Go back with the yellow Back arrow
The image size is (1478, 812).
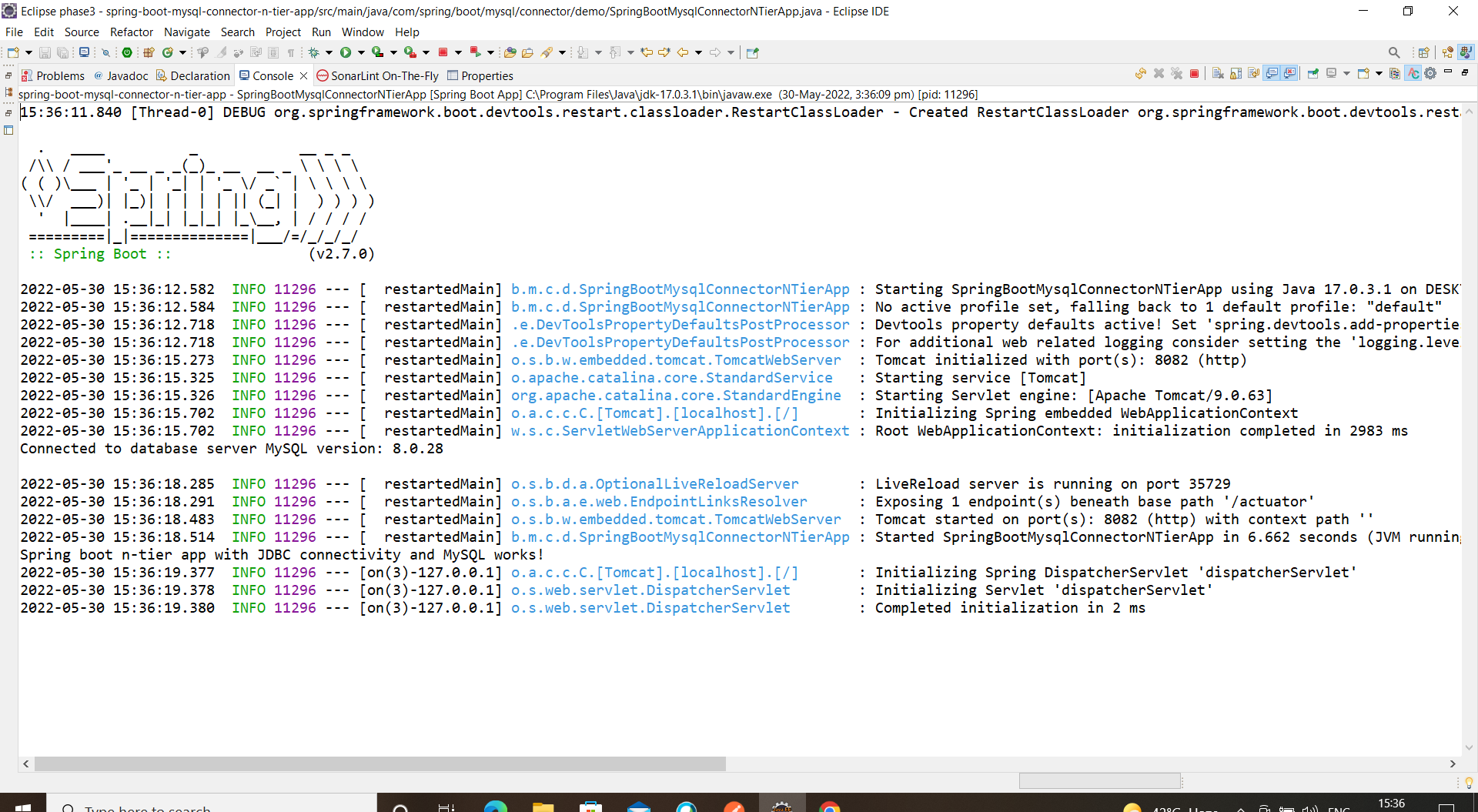[x=683, y=52]
